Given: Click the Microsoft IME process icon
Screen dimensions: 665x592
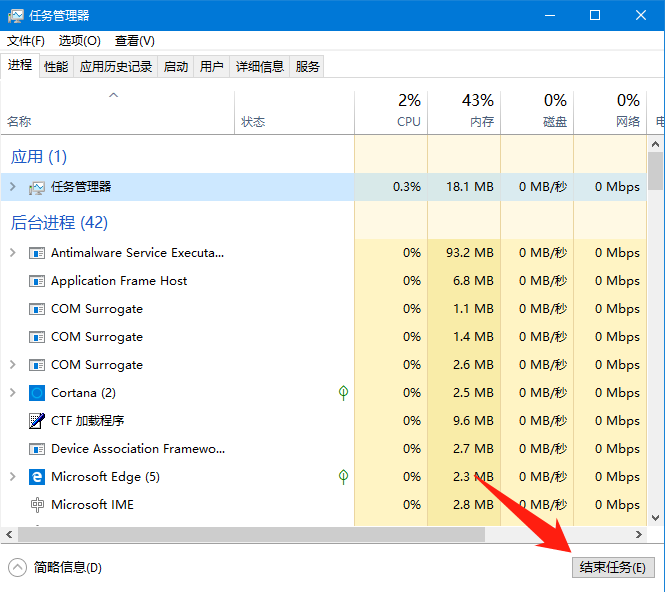Looking at the screenshot, I should [37, 505].
